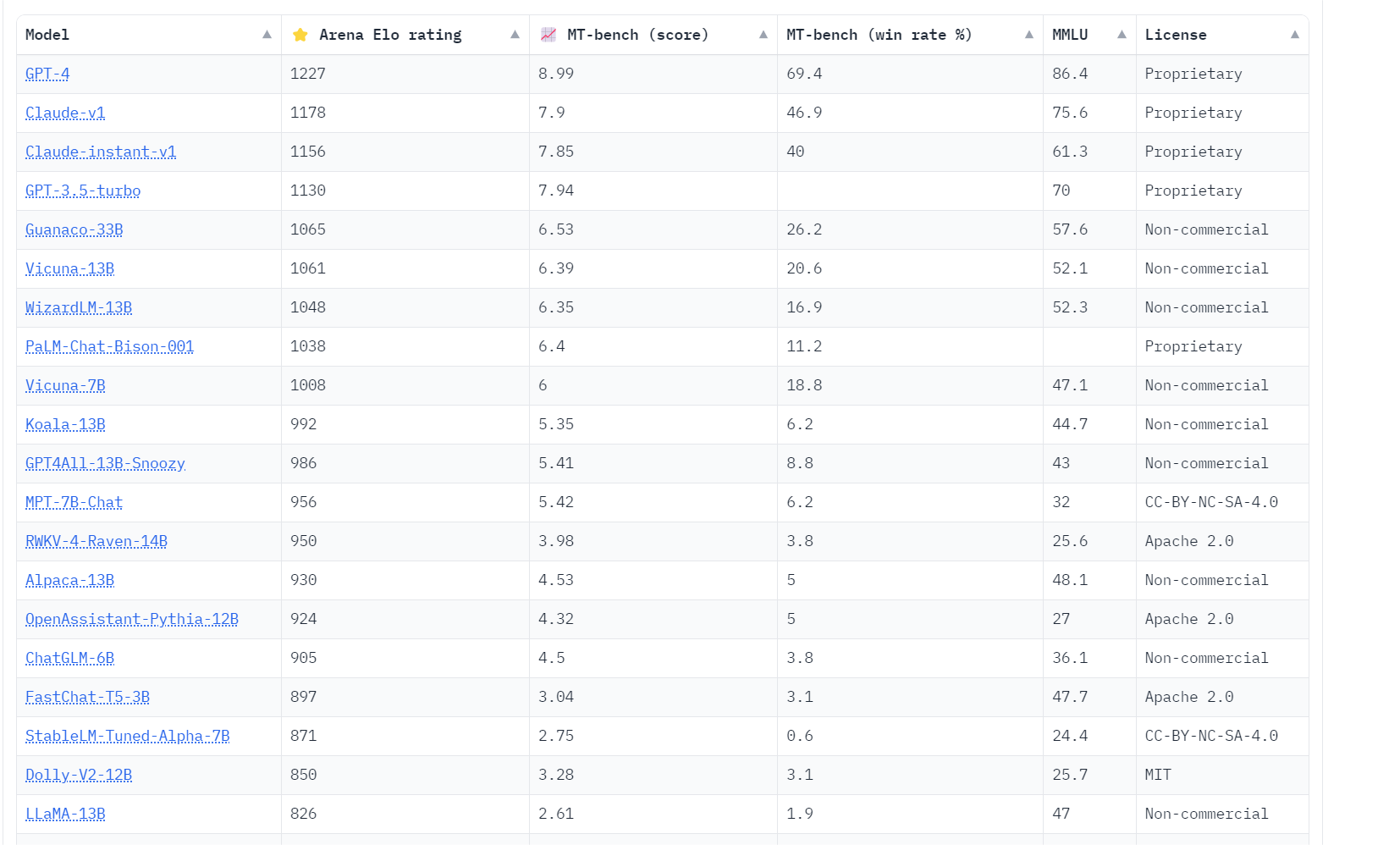Sort by MMLU column arrow
1400x845 pixels.
1122,35
